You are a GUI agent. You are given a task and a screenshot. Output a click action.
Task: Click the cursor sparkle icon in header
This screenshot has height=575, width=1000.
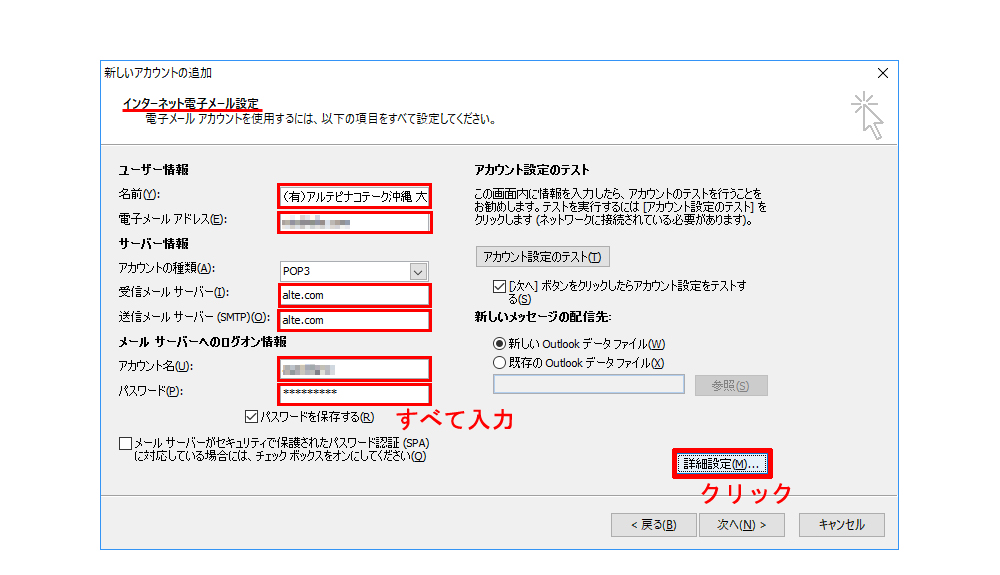(866, 114)
